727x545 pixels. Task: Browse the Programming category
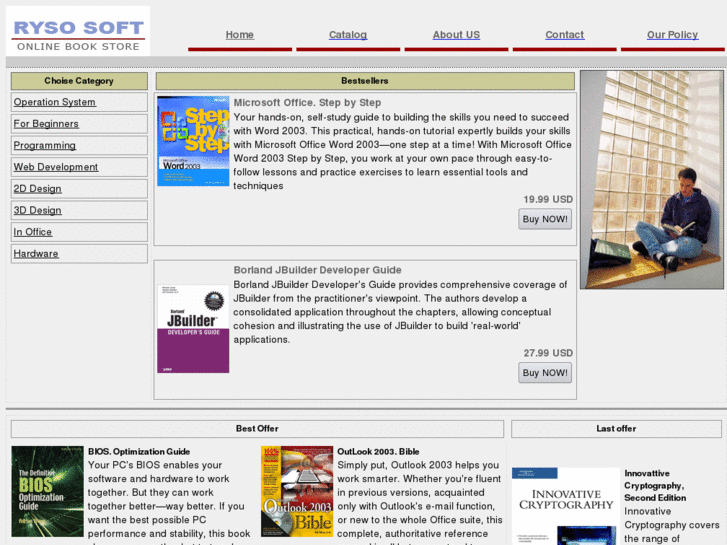(45, 145)
